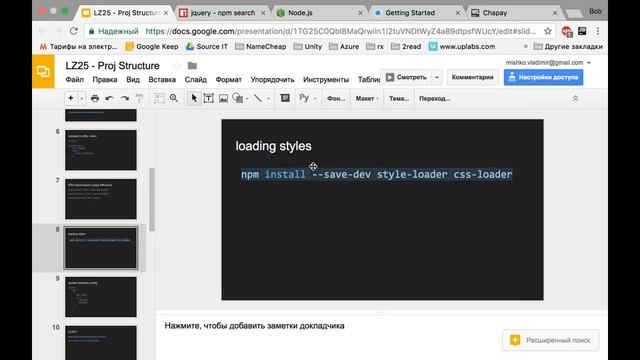Open the Инструменты menu

326,80
